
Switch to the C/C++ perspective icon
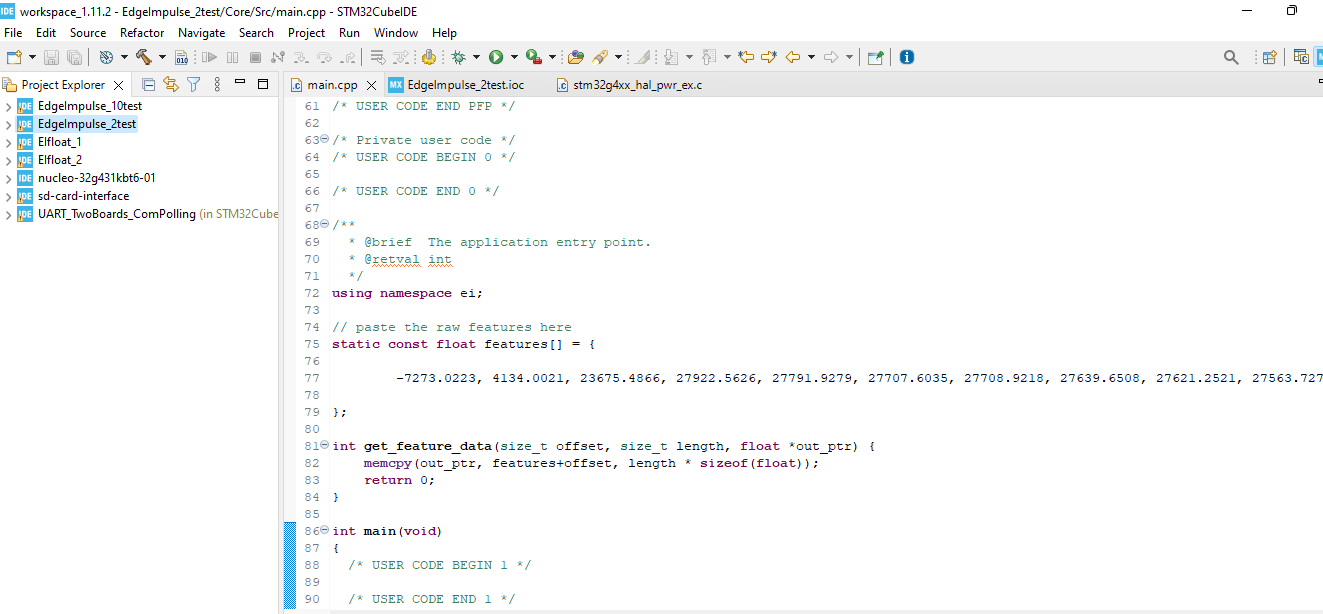point(1301,57)
